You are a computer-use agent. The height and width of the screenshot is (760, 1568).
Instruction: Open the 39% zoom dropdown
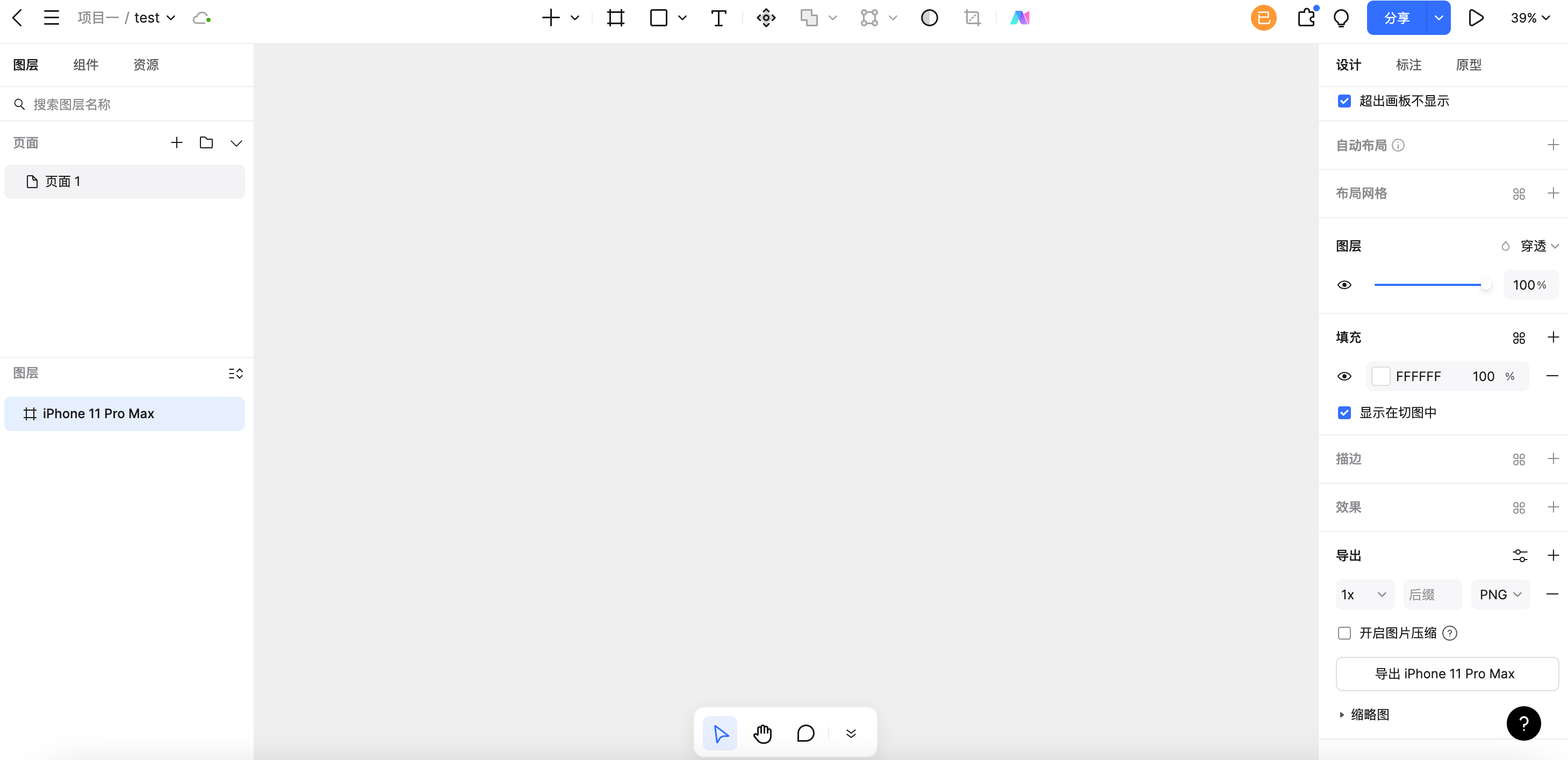pyautogui.click(x=1530, y=18)
